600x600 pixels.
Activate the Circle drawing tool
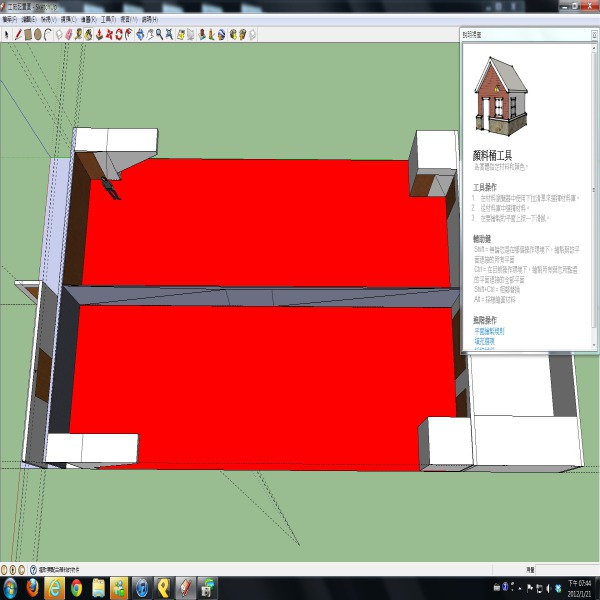tap(37, 34)
